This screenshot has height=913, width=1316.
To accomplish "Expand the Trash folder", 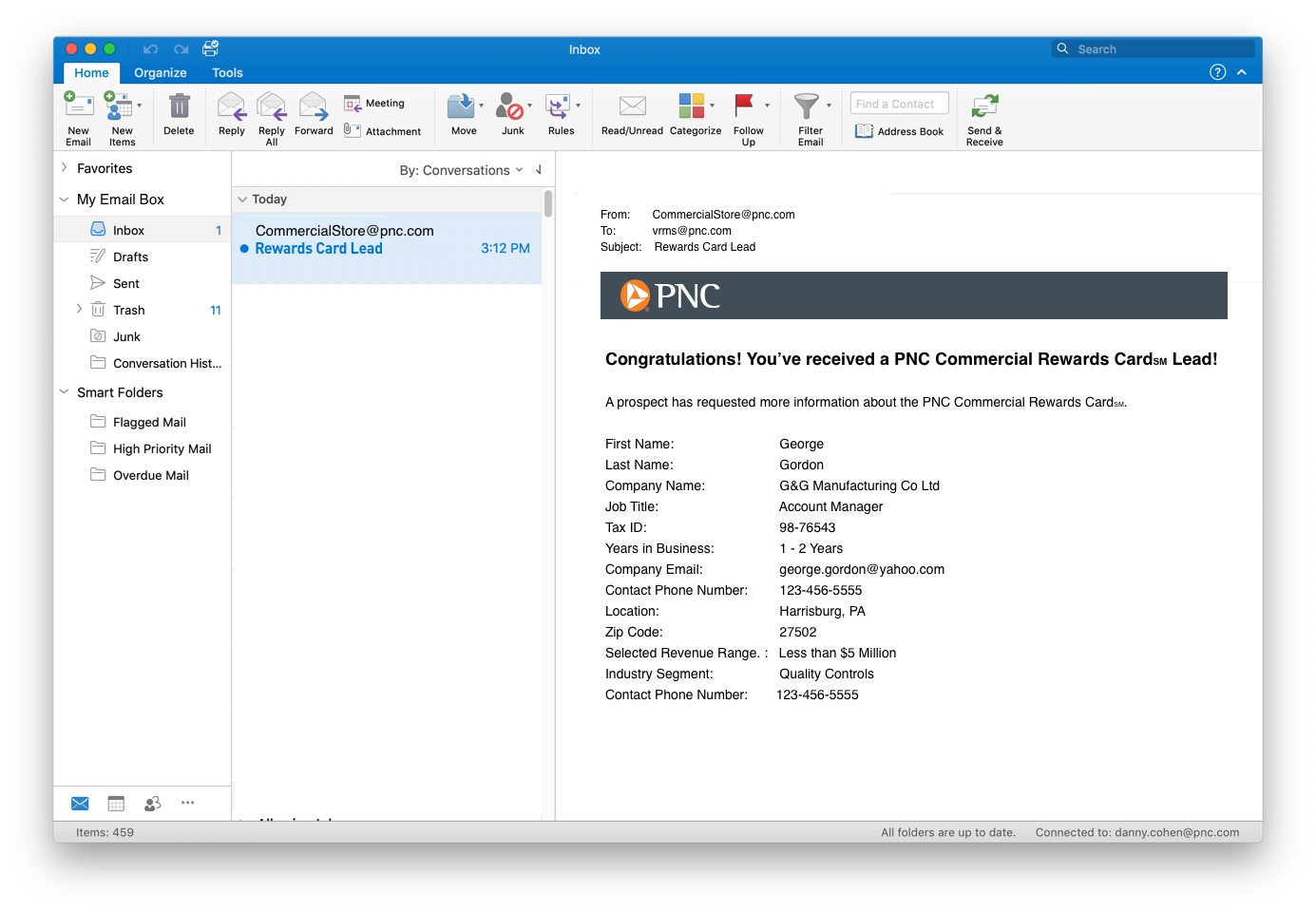I will (x=79, y=309).
